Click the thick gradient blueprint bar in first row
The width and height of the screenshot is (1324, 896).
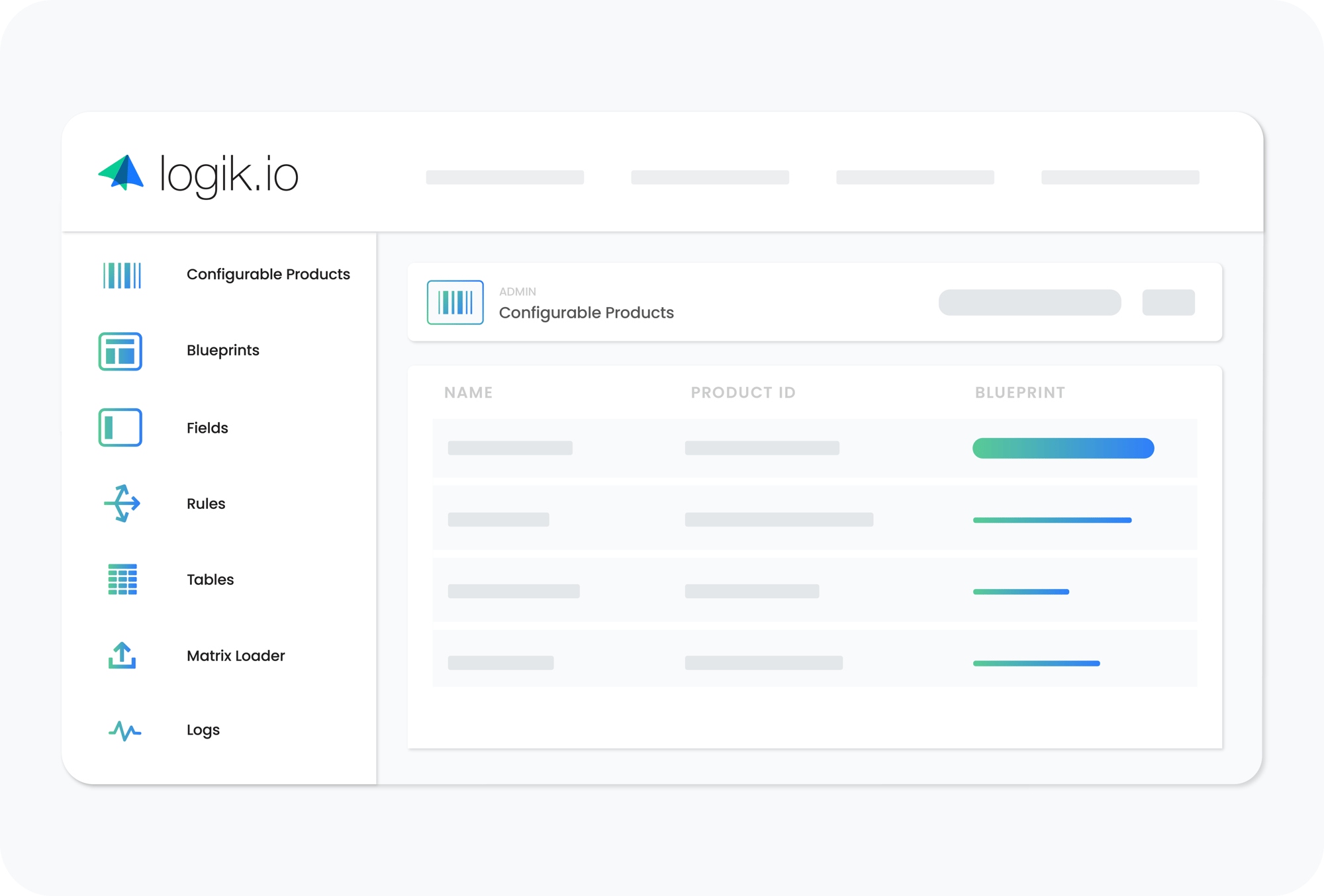click(1063, 448)
